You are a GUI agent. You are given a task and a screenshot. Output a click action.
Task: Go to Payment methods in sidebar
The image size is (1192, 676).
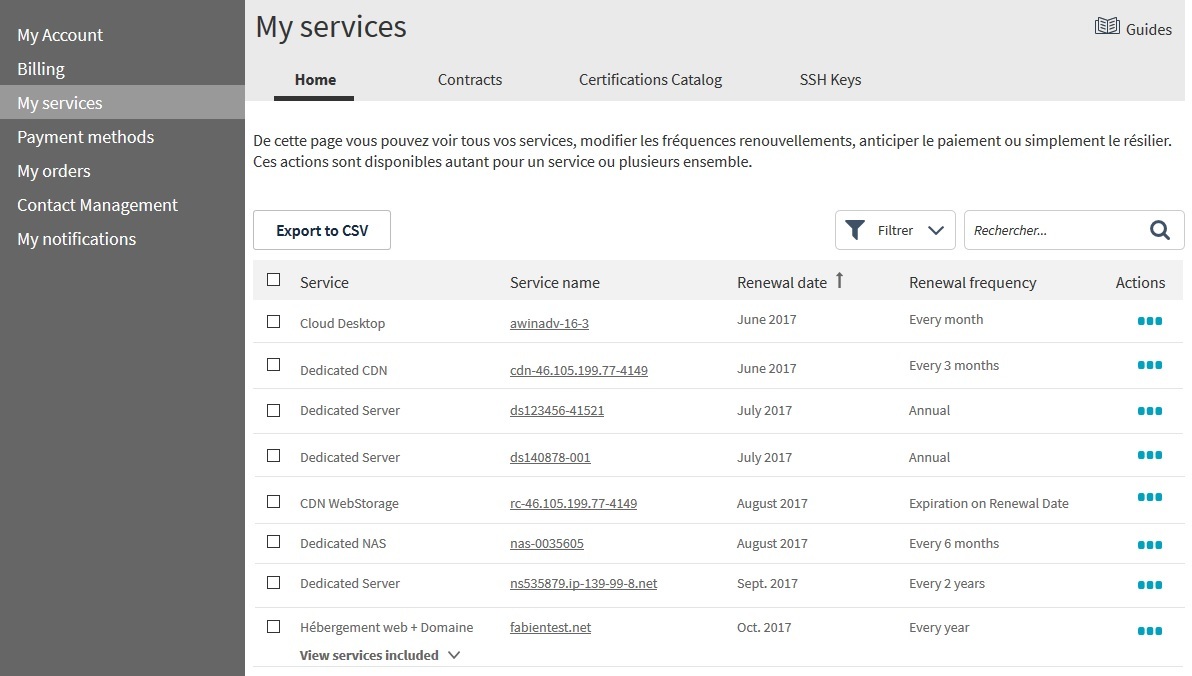tap(86, 137)
